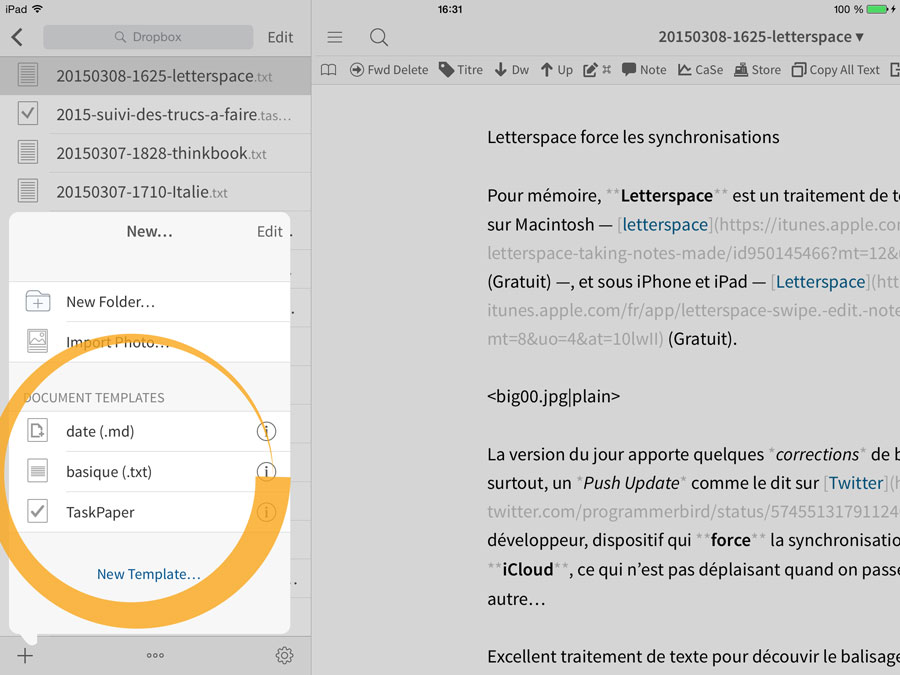Tap the Store toolbar button
900x675 pixels.
(x=758, y=70)
